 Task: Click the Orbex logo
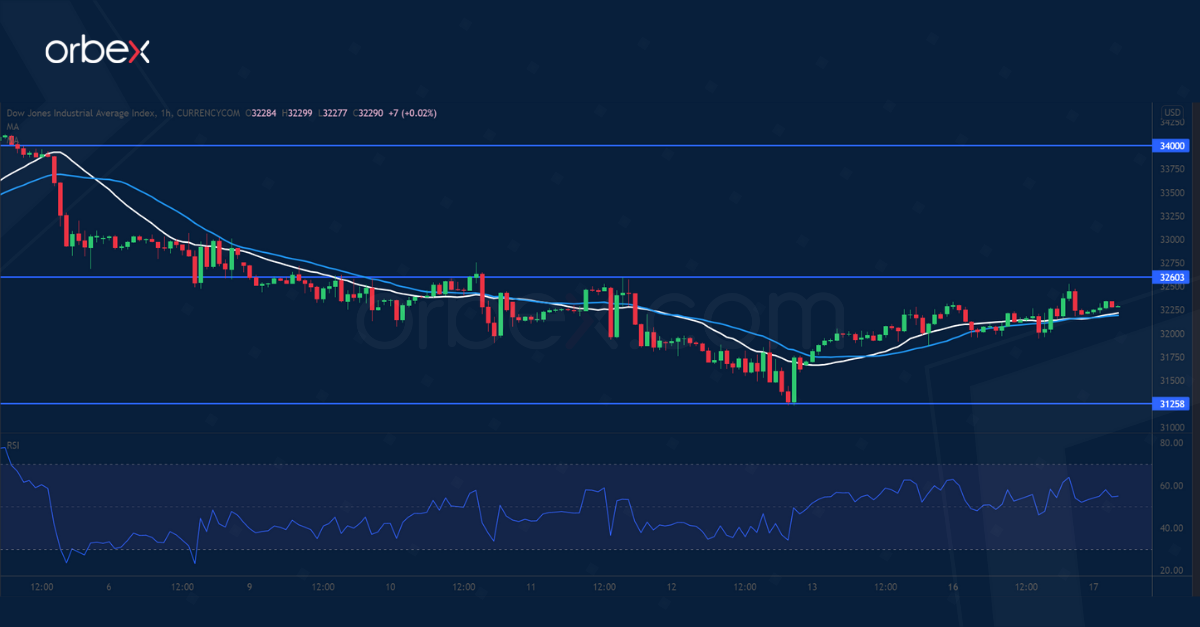click(97, 52)
